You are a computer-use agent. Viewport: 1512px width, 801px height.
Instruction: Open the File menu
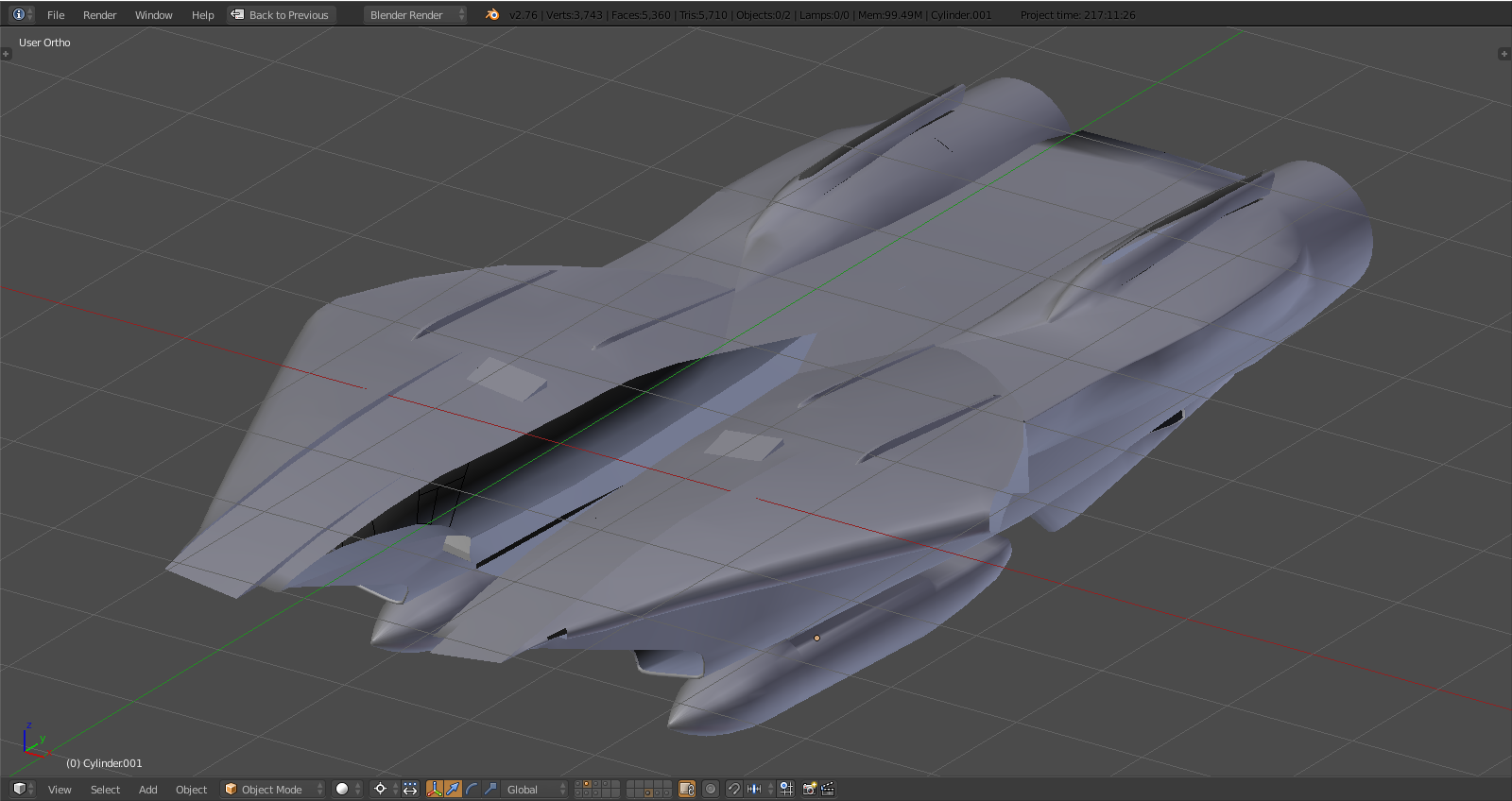(56, 15)
